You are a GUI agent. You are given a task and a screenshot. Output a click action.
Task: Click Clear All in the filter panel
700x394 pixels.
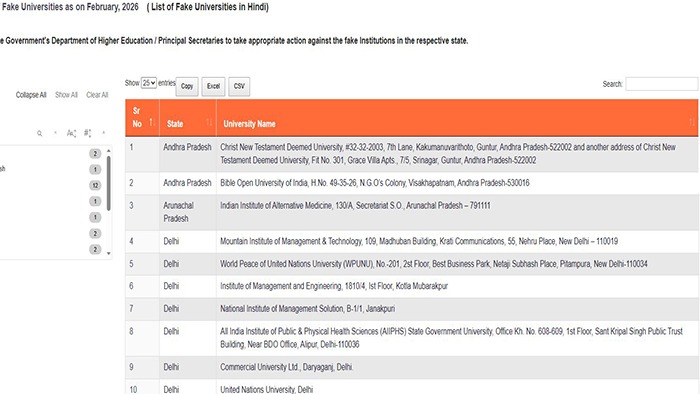(x=97, y=95)
